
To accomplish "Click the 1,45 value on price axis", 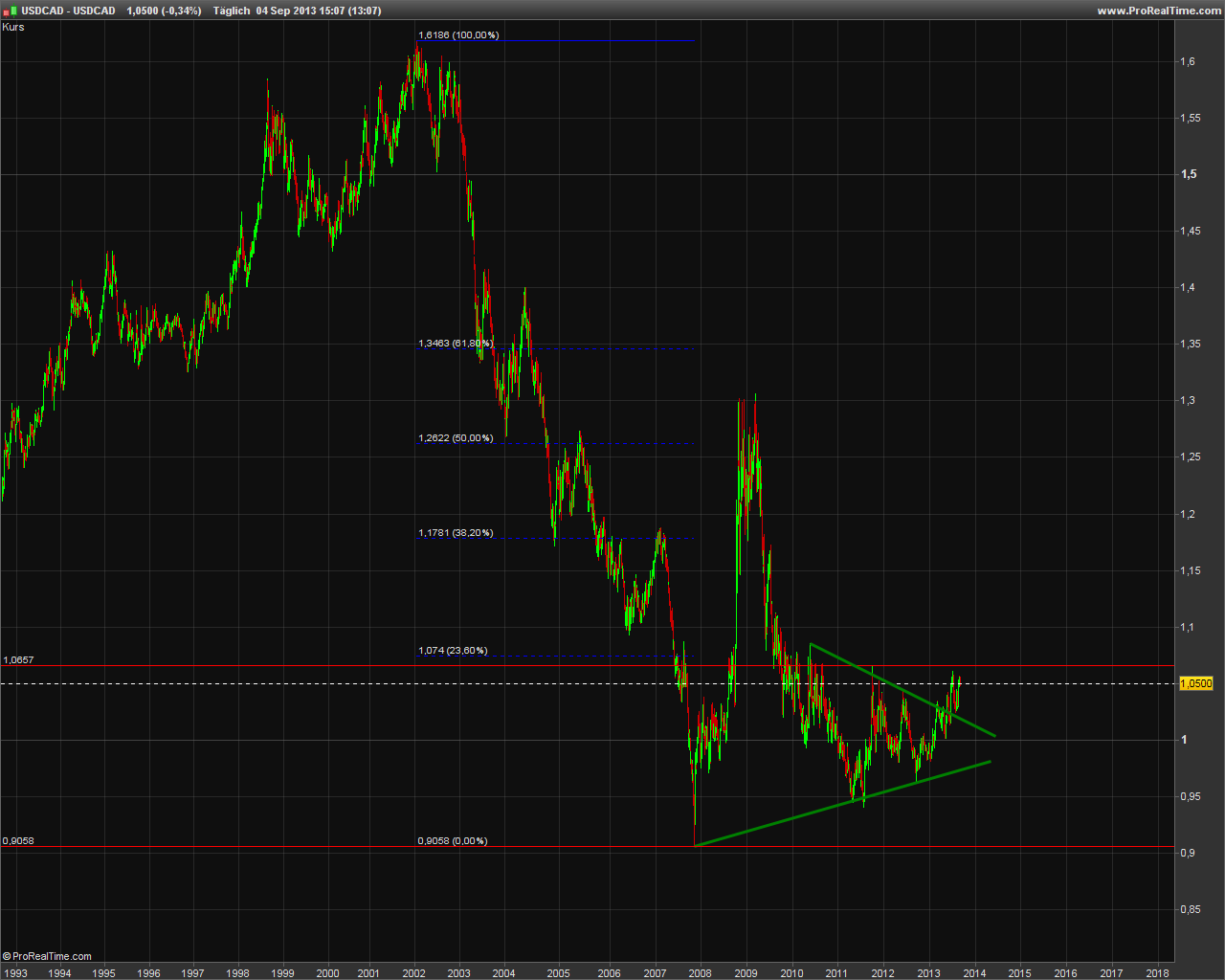I will coord(1191,231).
